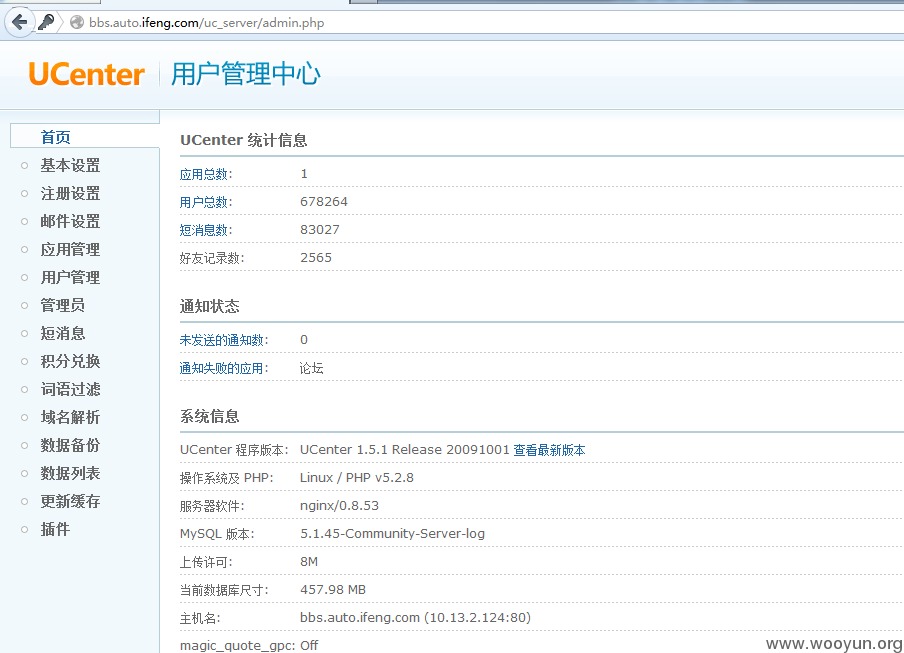Follow the 用户总数 link

[x=205, y=202]
